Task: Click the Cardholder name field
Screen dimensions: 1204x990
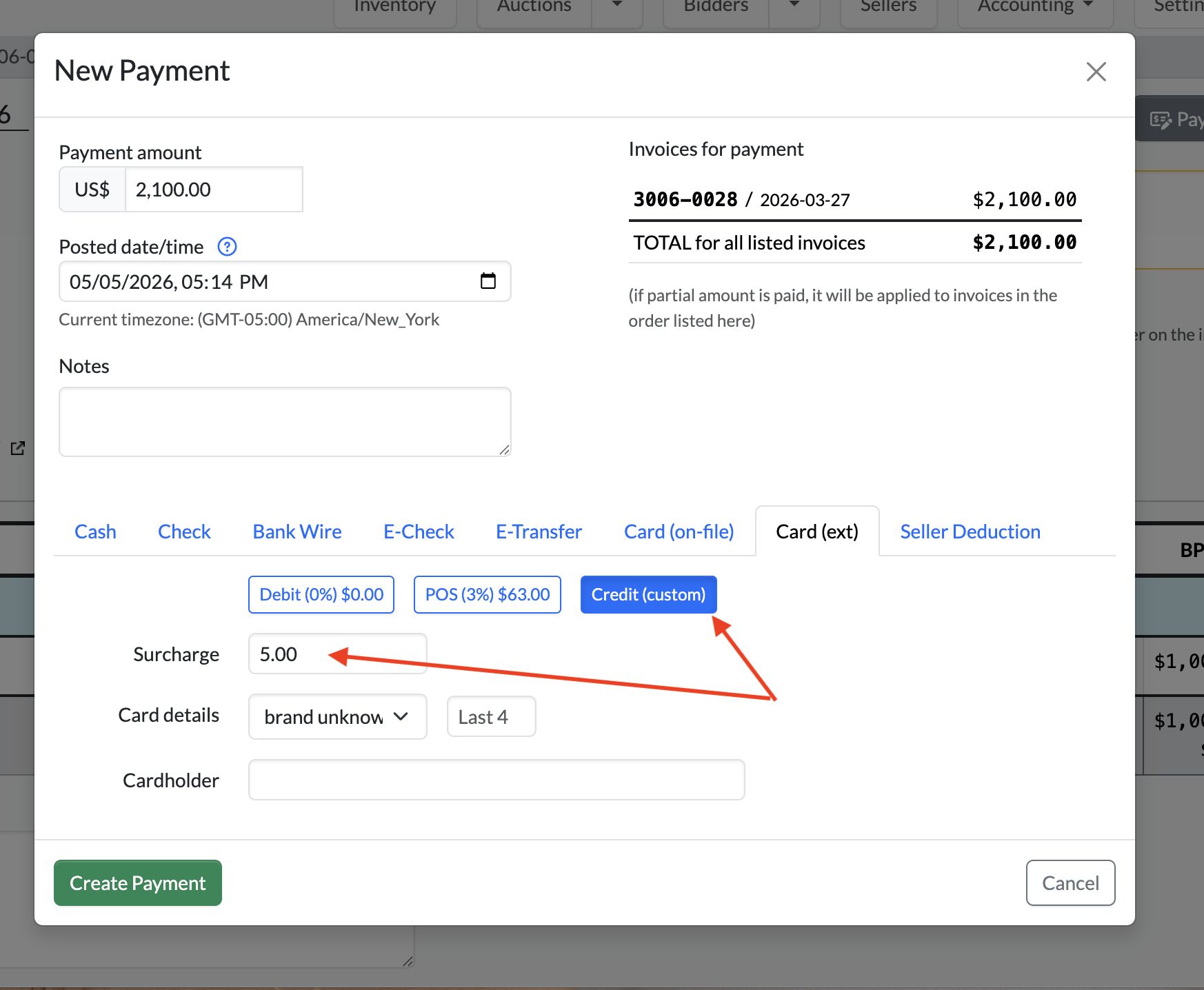Action: (x=496, y=780)
